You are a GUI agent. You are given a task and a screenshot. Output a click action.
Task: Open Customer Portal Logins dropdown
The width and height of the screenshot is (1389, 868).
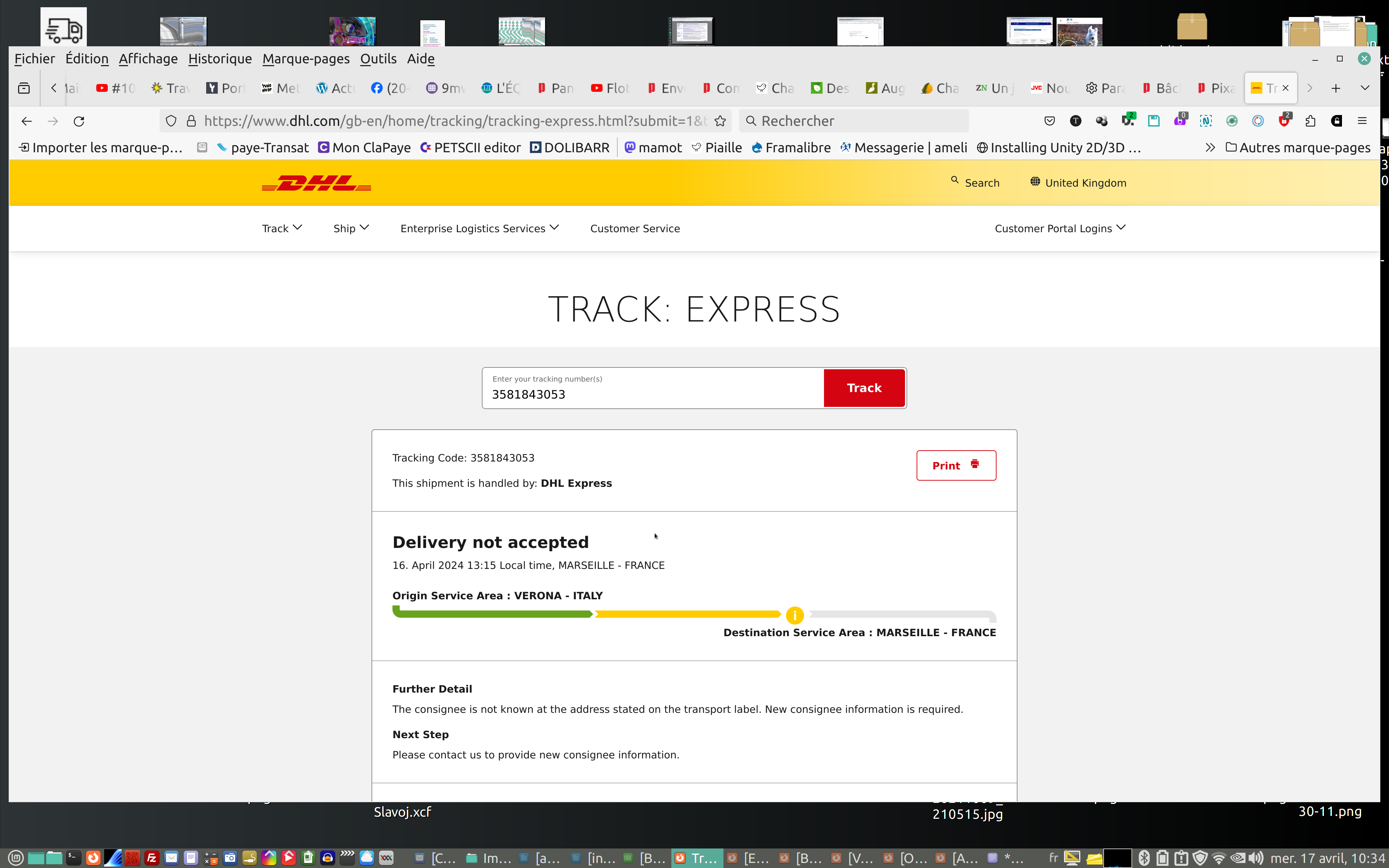pos(1059,229)
